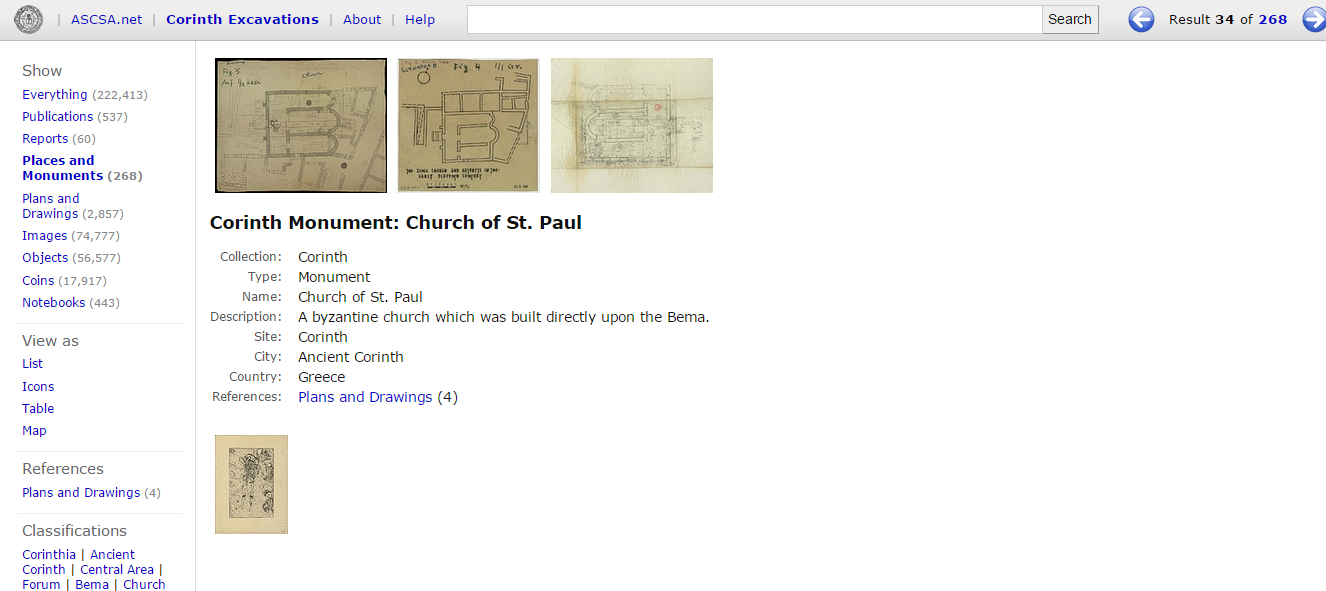This screenshot has width=1326, height=591.
Task: View results as Table
Action: [x=38, y=408]
